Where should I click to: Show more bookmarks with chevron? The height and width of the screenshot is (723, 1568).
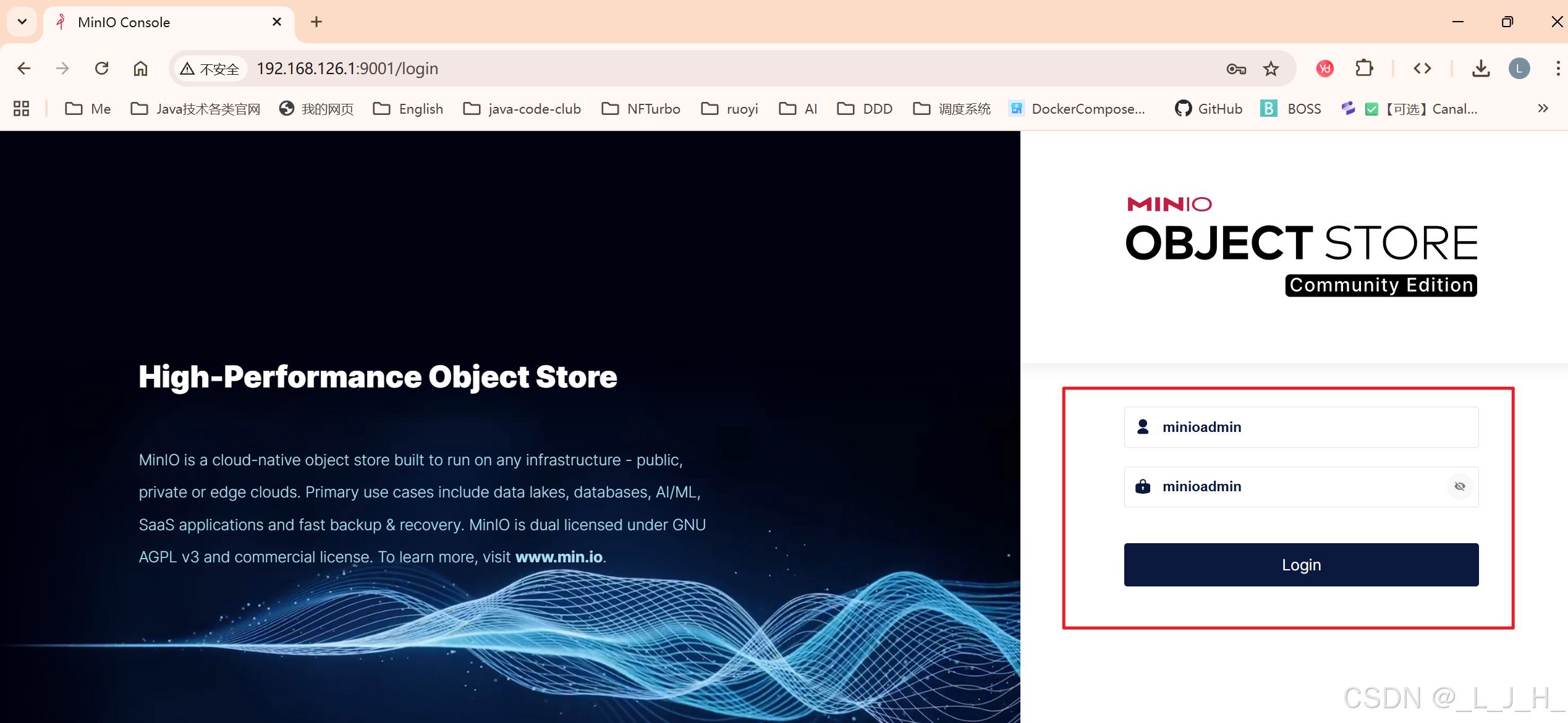click(x=1543, y=109)
